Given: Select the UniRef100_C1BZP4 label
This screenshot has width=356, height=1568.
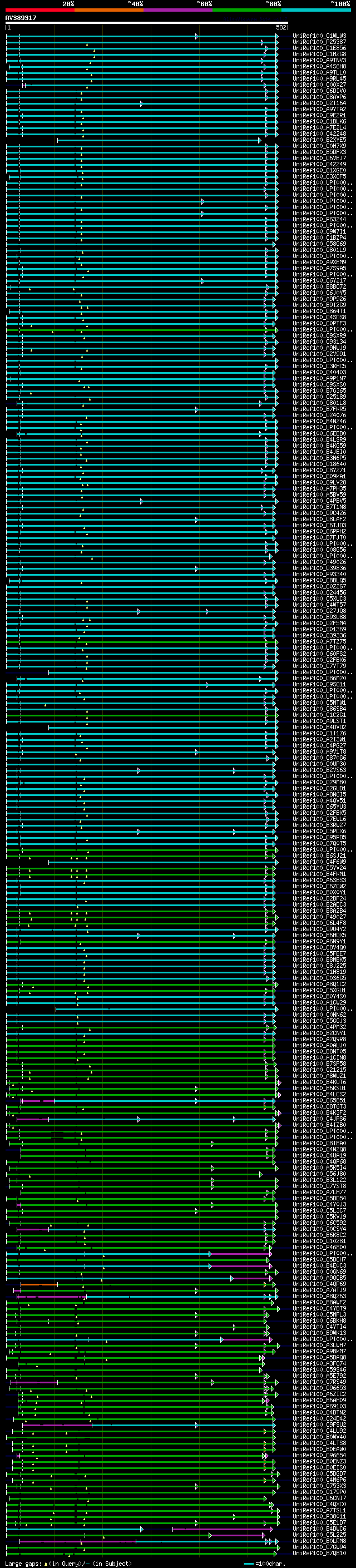Looking at the screenshot, I should (319, 238).
